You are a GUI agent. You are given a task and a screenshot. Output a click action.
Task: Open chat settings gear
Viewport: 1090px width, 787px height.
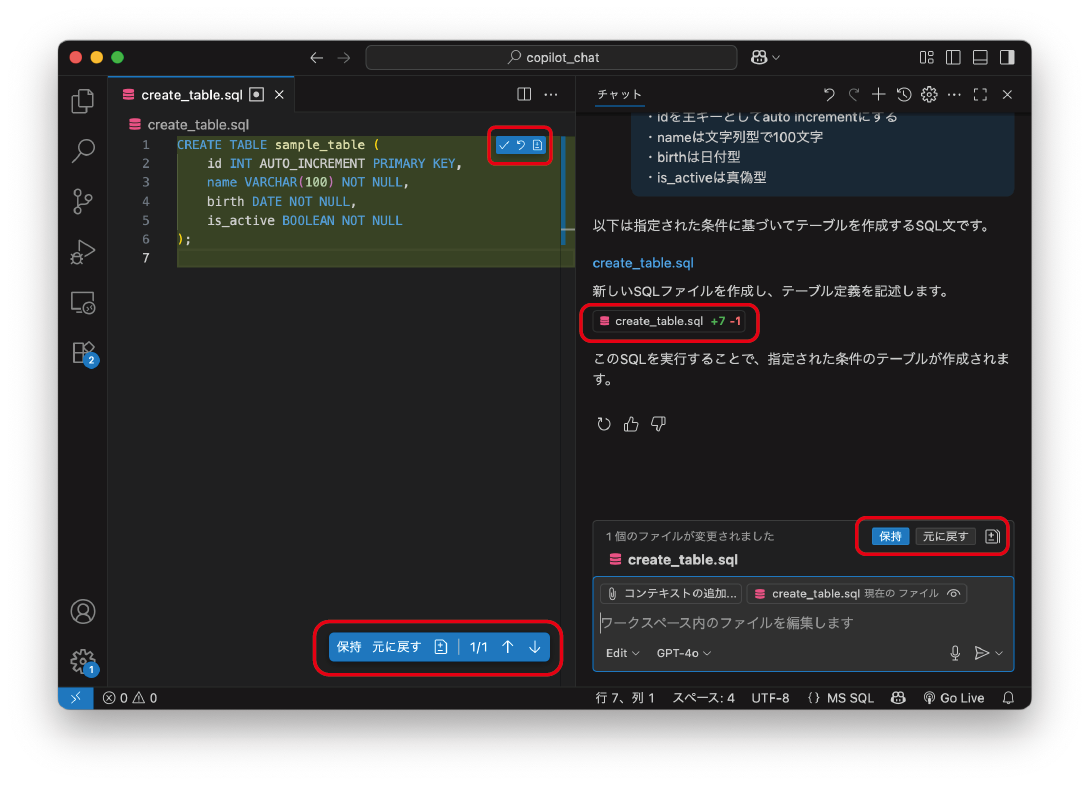click(929, 95)
